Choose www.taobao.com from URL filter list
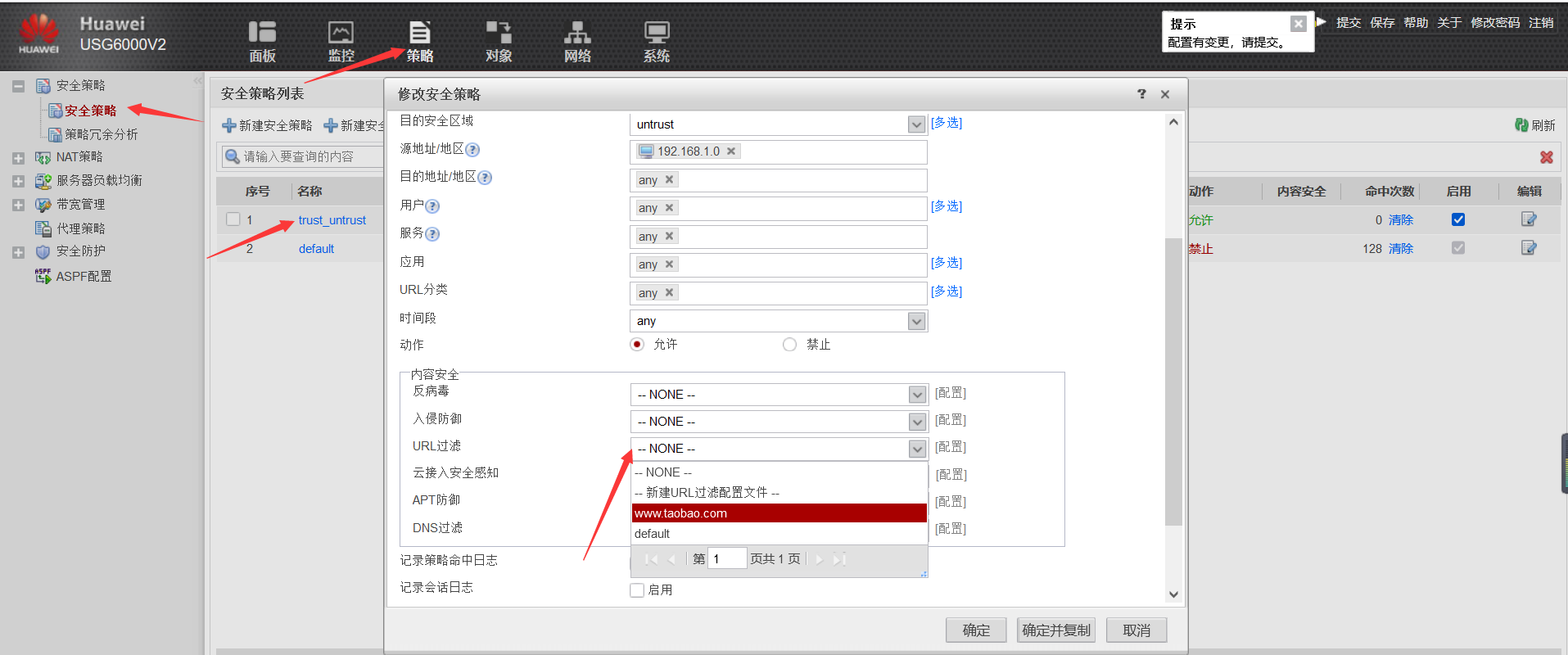 click(x=779, y=513)
